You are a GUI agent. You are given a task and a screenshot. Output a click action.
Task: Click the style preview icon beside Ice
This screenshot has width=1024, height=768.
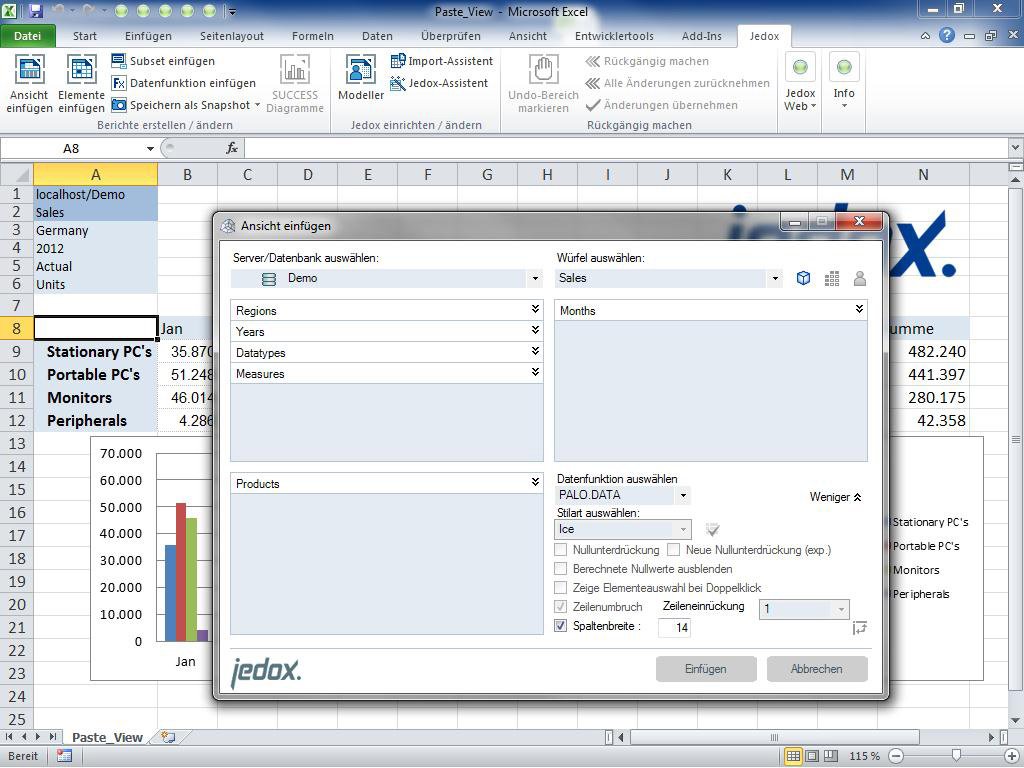coord(712,530)
